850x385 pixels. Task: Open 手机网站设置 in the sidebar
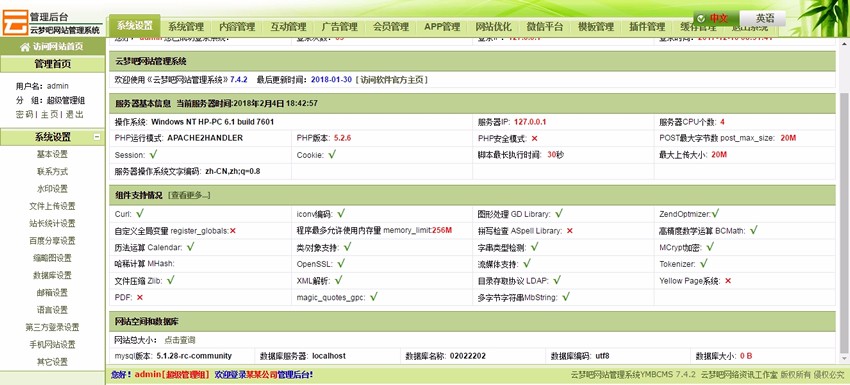52,345
